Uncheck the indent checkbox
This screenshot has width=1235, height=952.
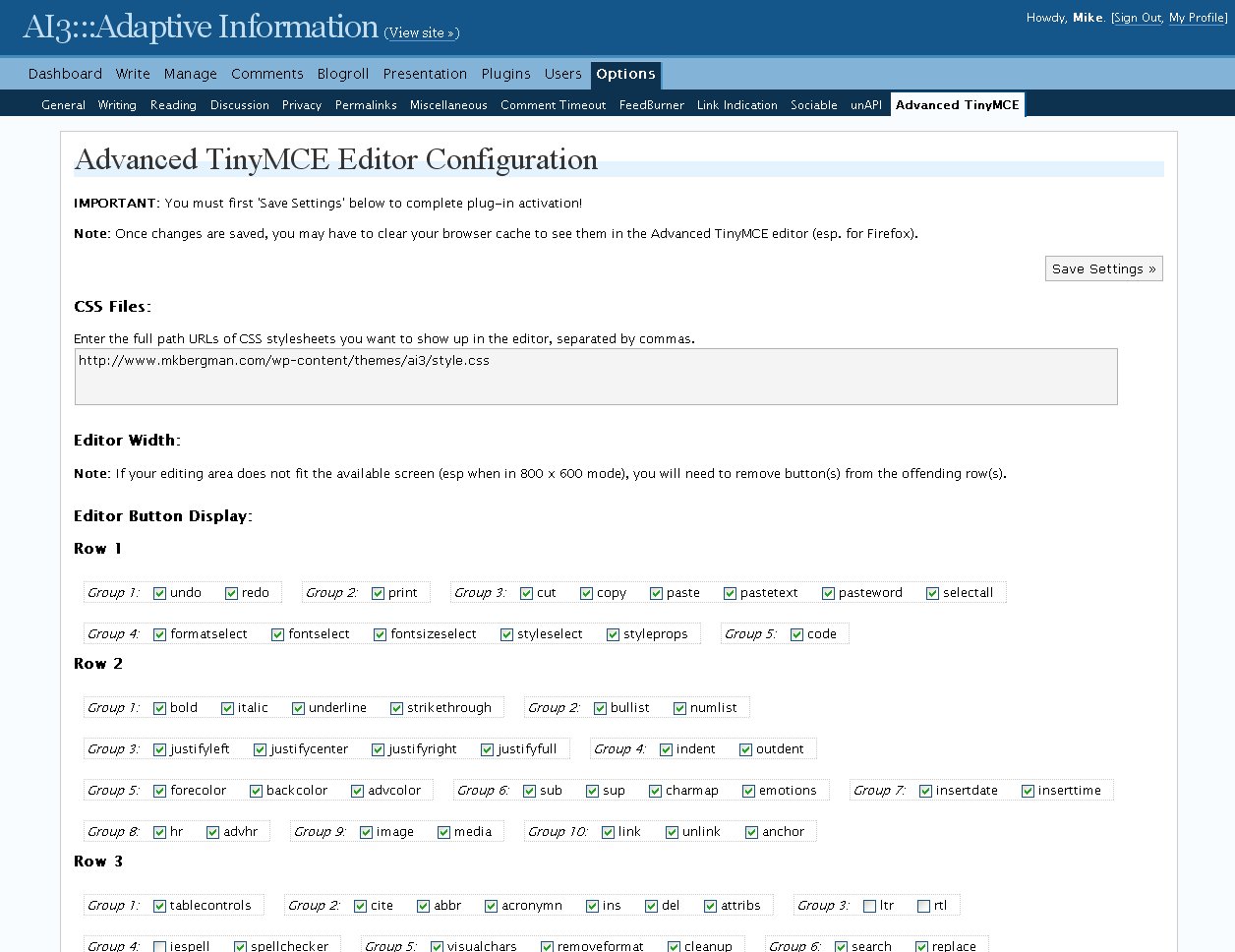[x=666, y=749]
